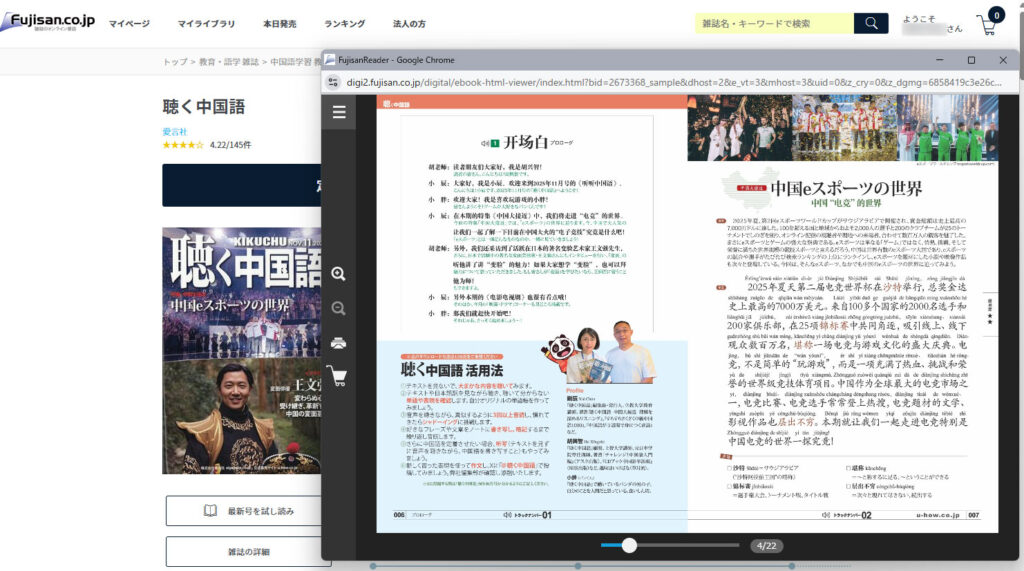This screenshot has width=1024, height=571.
Task: Open マイライブラリ in top navigation
Action: click(x=207, y=23)
